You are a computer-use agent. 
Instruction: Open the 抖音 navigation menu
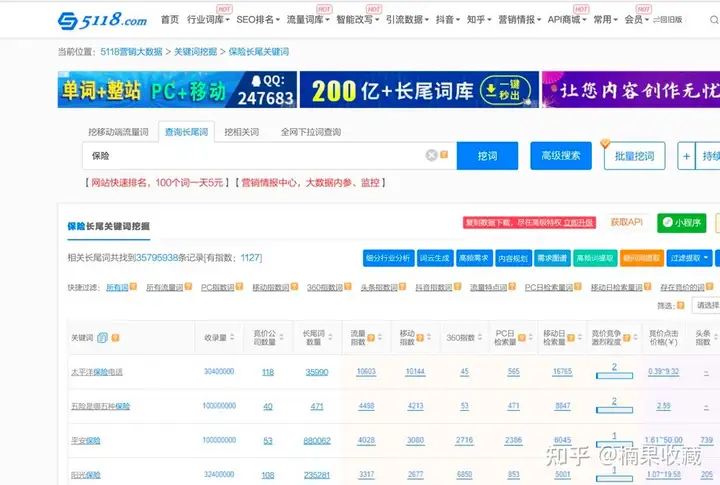click(x=448, y=20)
